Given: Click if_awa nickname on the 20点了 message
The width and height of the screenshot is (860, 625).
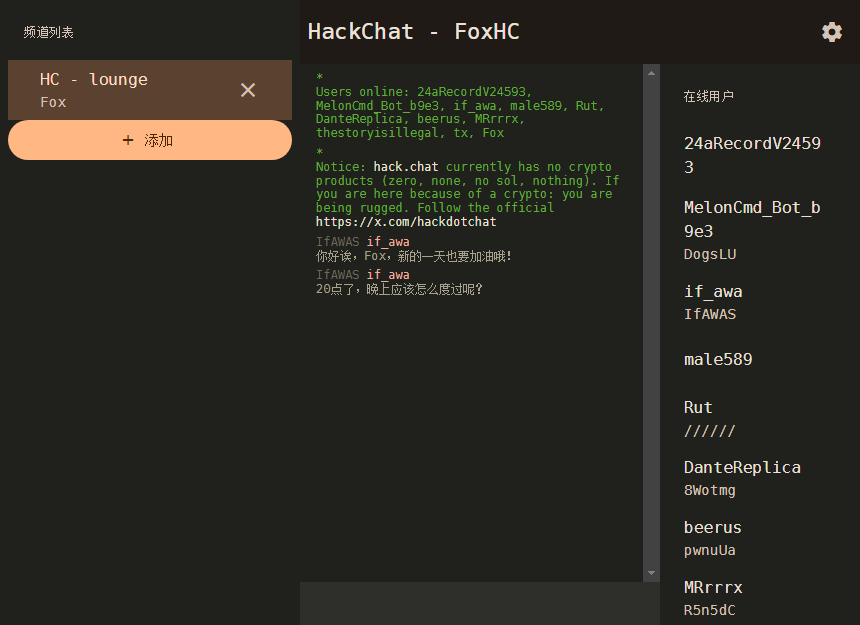Looking at the screenshot, I should [388, 275].
